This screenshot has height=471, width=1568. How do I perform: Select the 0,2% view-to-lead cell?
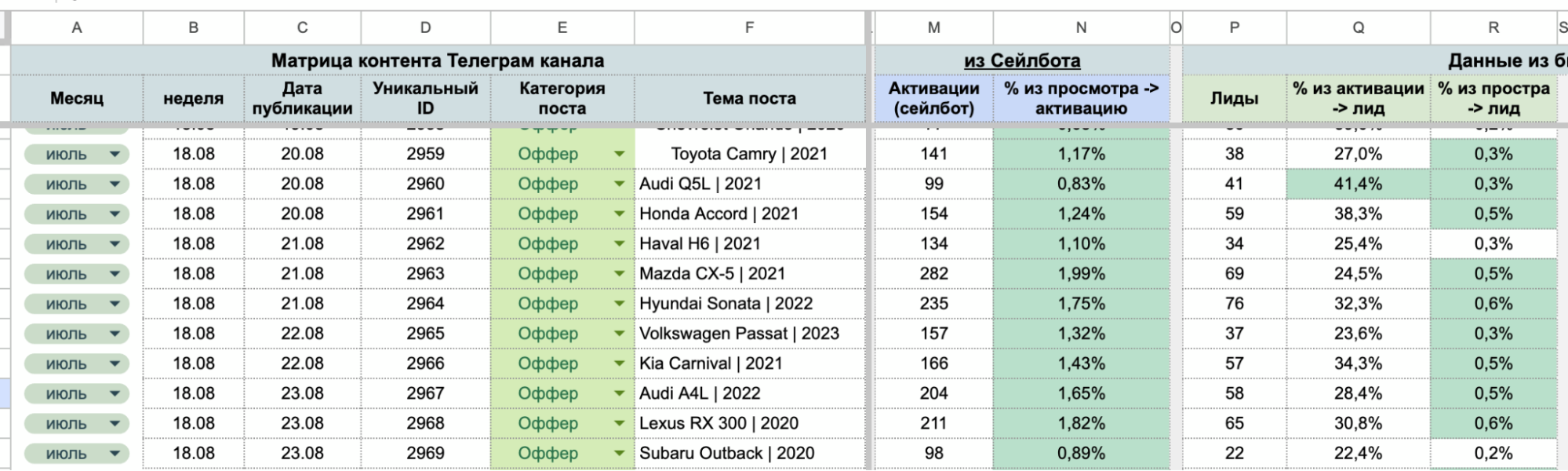click(1493, 453)
